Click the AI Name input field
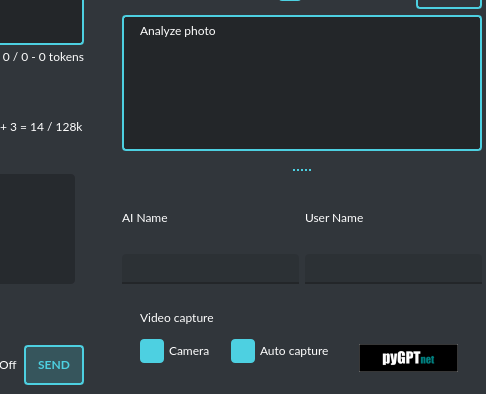This screenshot has height=394, width=486. pos(210,269)
